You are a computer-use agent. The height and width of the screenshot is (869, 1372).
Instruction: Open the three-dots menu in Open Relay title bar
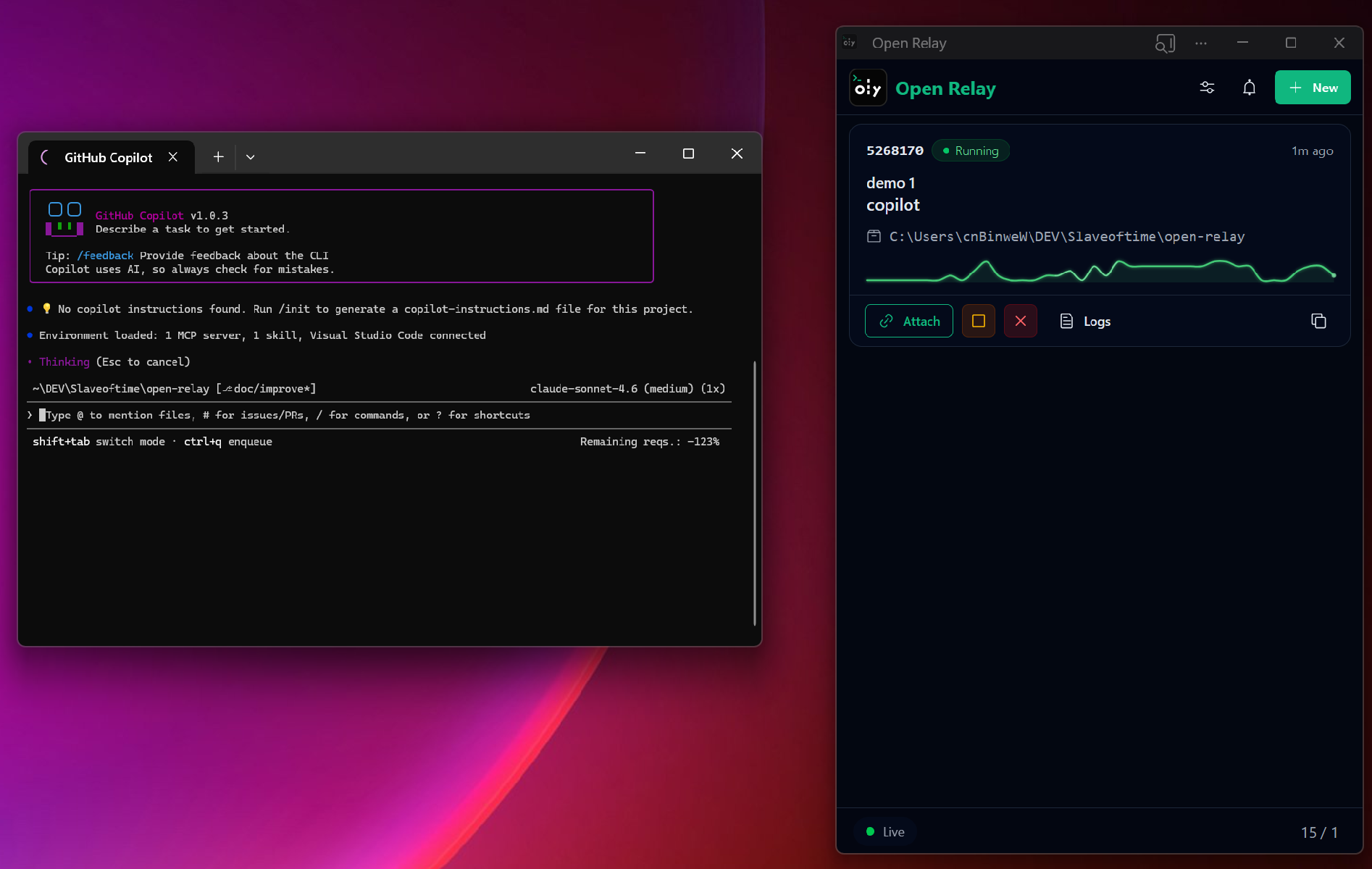[x=1201, y=43]
